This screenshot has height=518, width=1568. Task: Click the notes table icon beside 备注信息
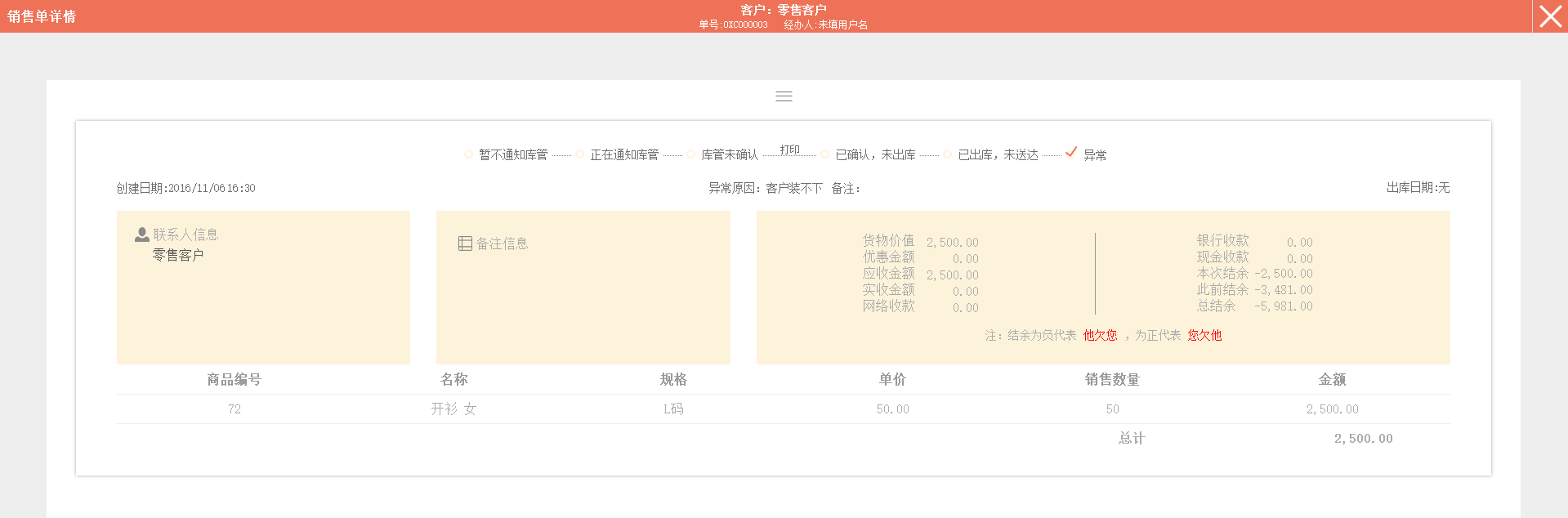pyautogui.click(x=465, y=243)
